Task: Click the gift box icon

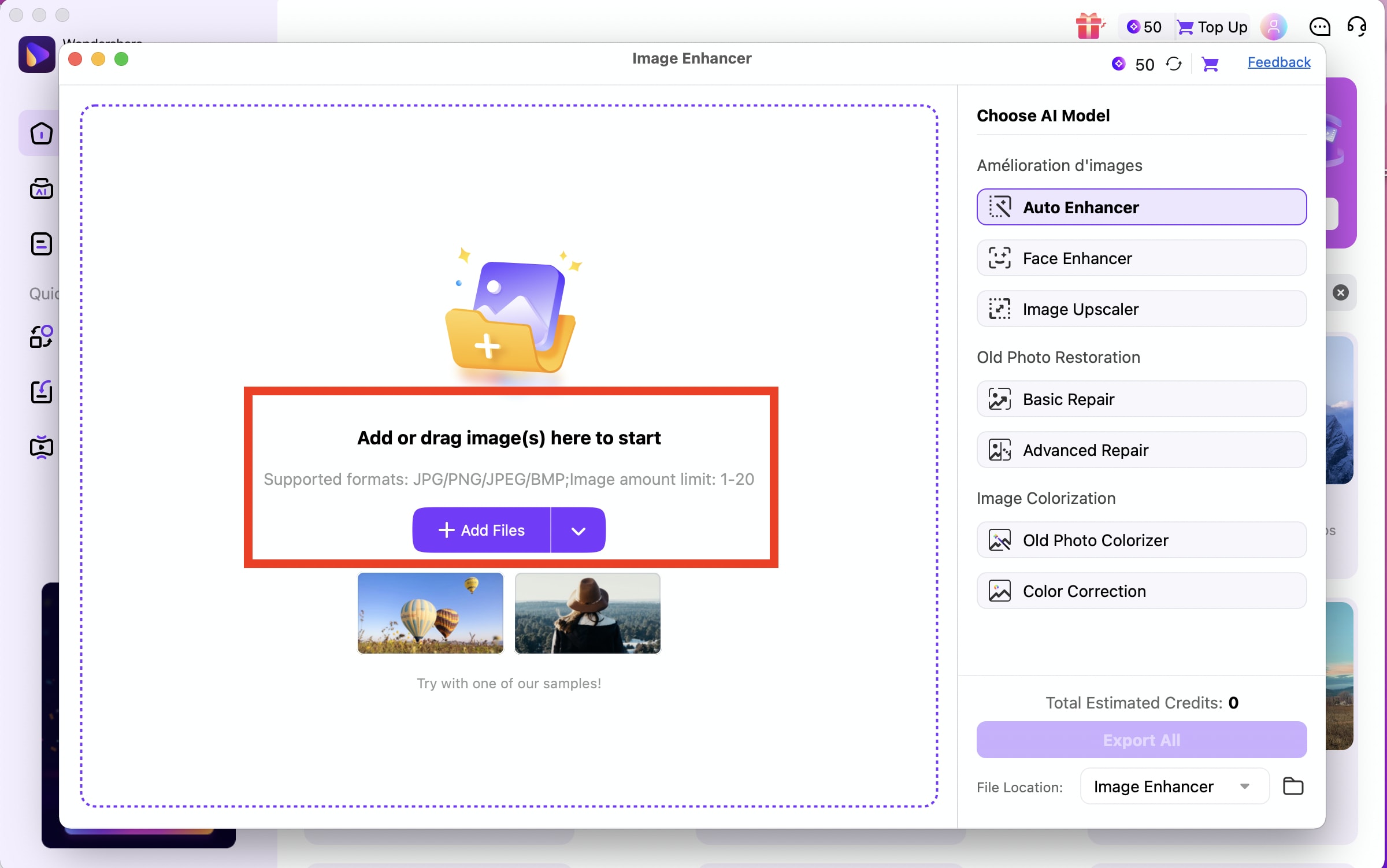Action: coord(1089,27)
